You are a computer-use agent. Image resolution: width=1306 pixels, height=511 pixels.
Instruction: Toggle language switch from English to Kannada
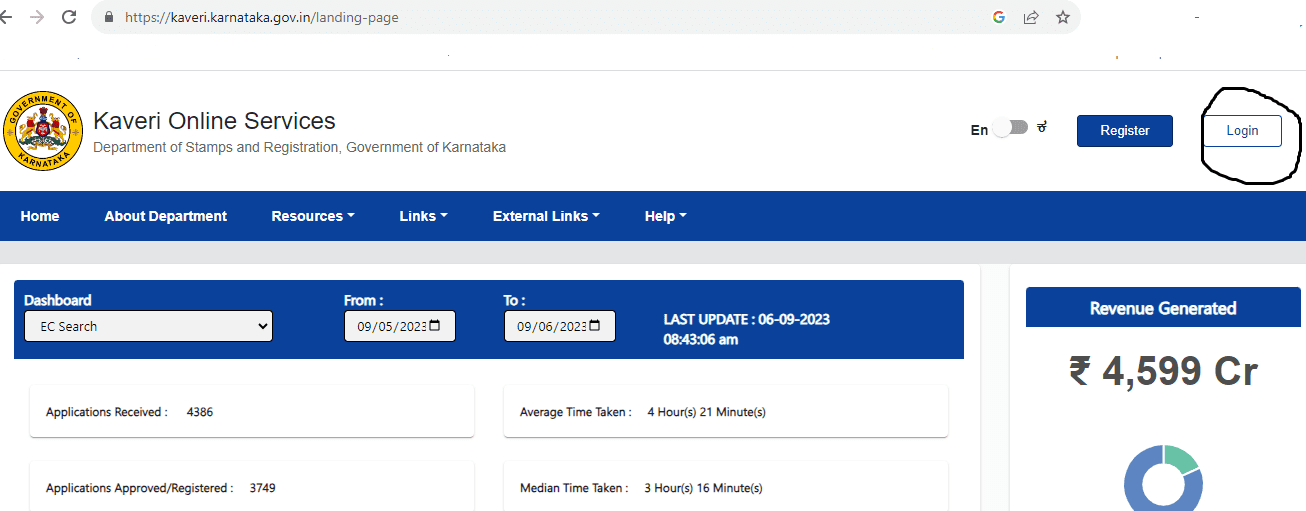pos(1011,128)
